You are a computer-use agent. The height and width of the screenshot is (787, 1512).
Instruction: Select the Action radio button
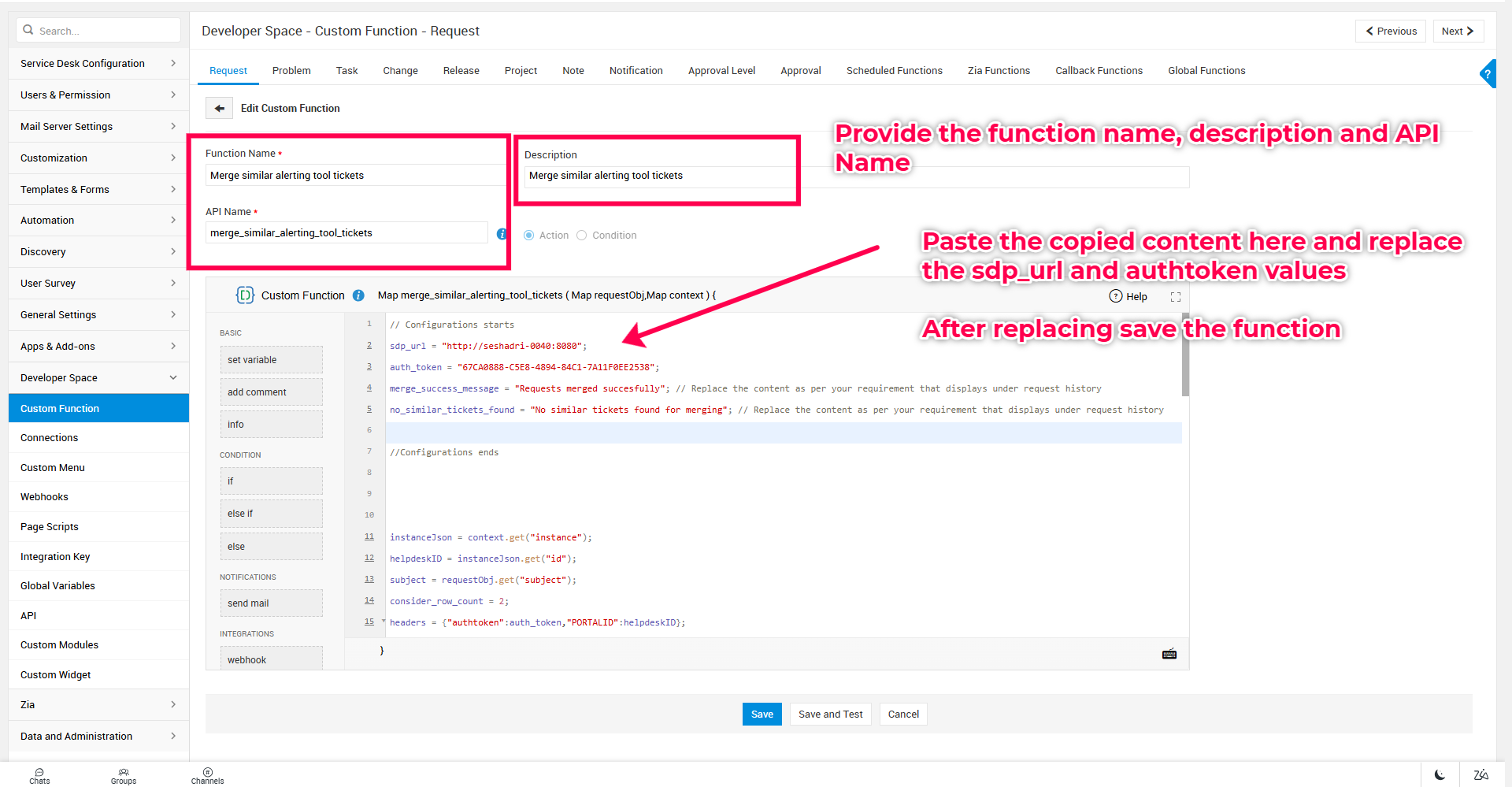[529, 236]
